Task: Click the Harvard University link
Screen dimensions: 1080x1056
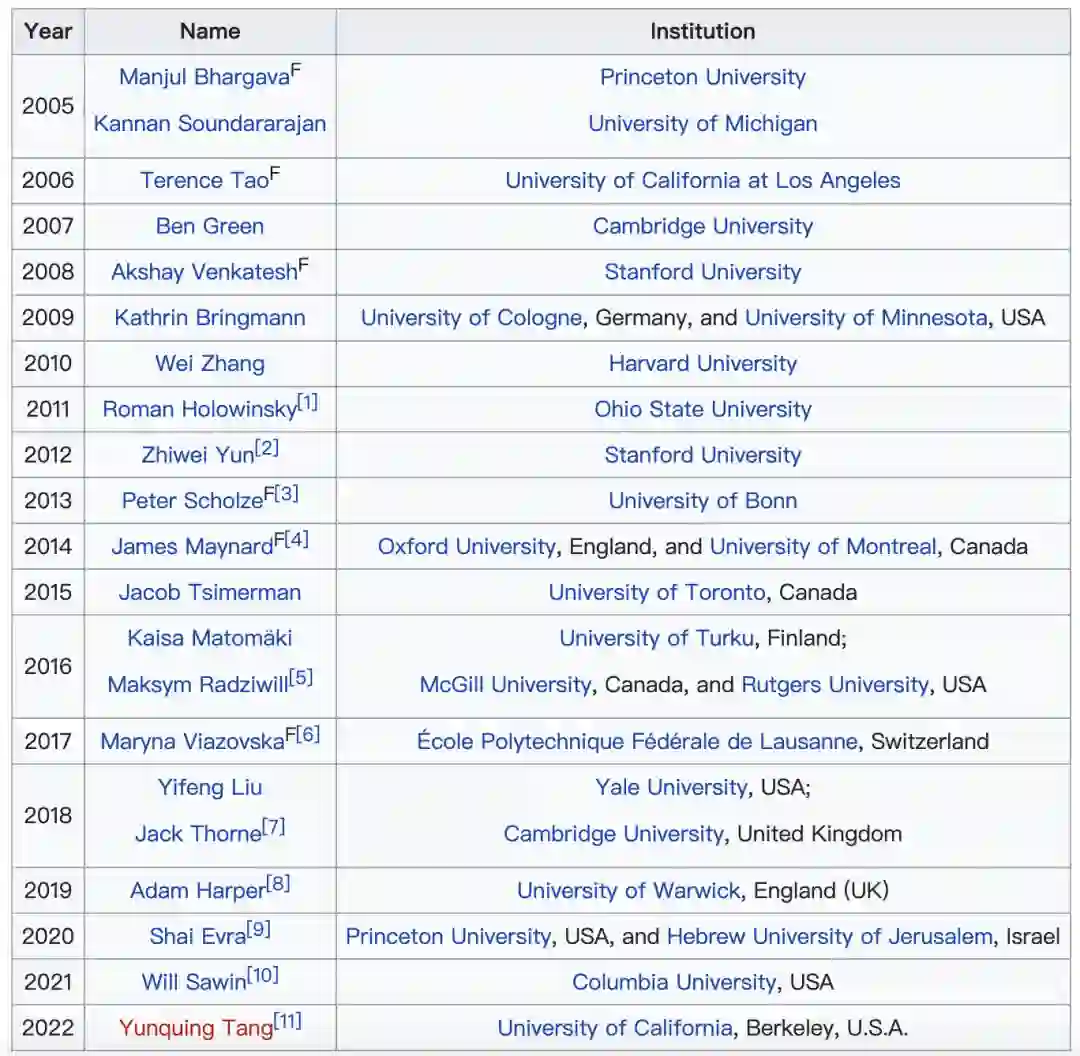Action: point(703,363)
